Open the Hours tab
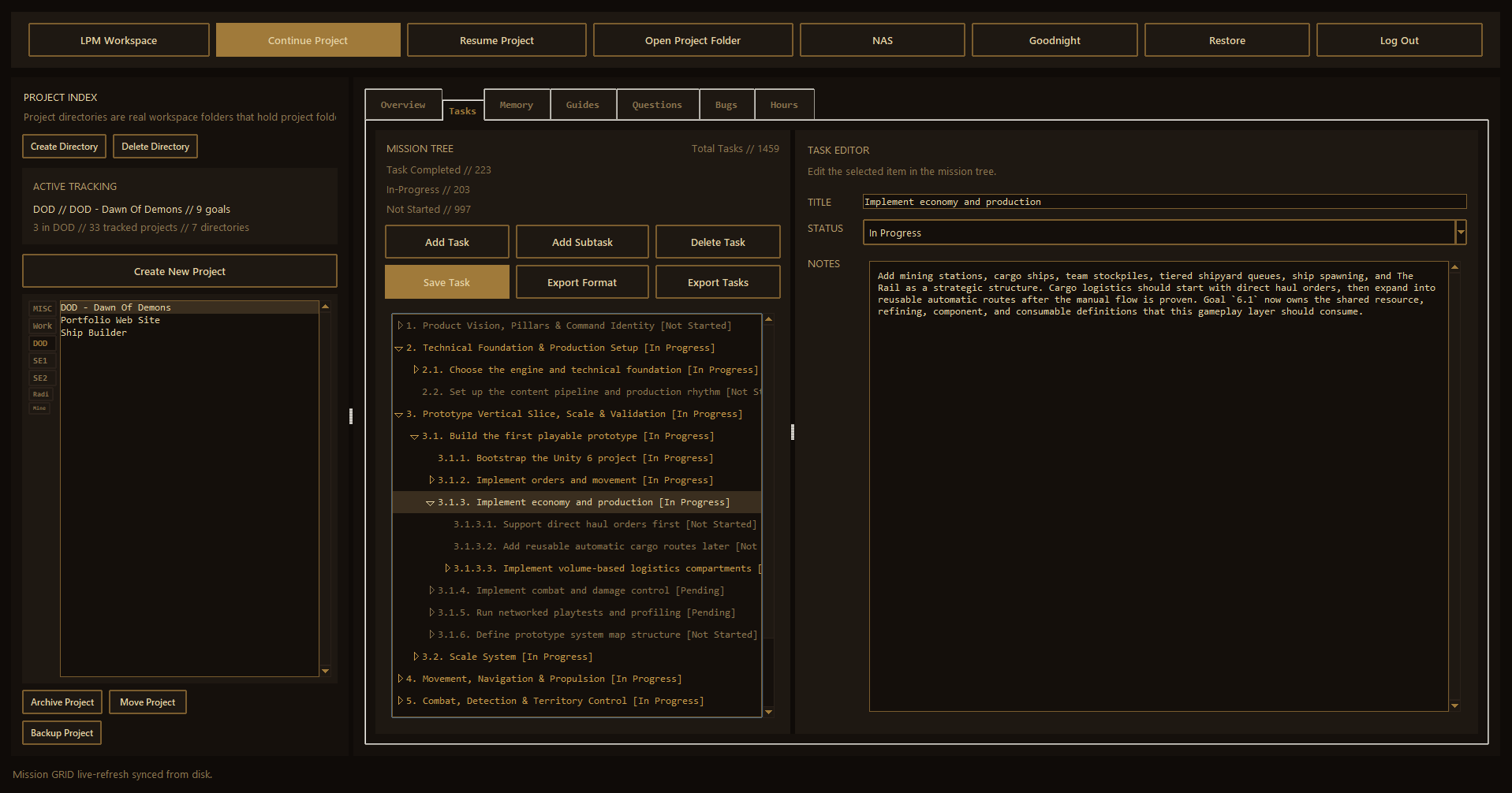The height and width of the screenshot is (793, 1512). tap(784, 105)
